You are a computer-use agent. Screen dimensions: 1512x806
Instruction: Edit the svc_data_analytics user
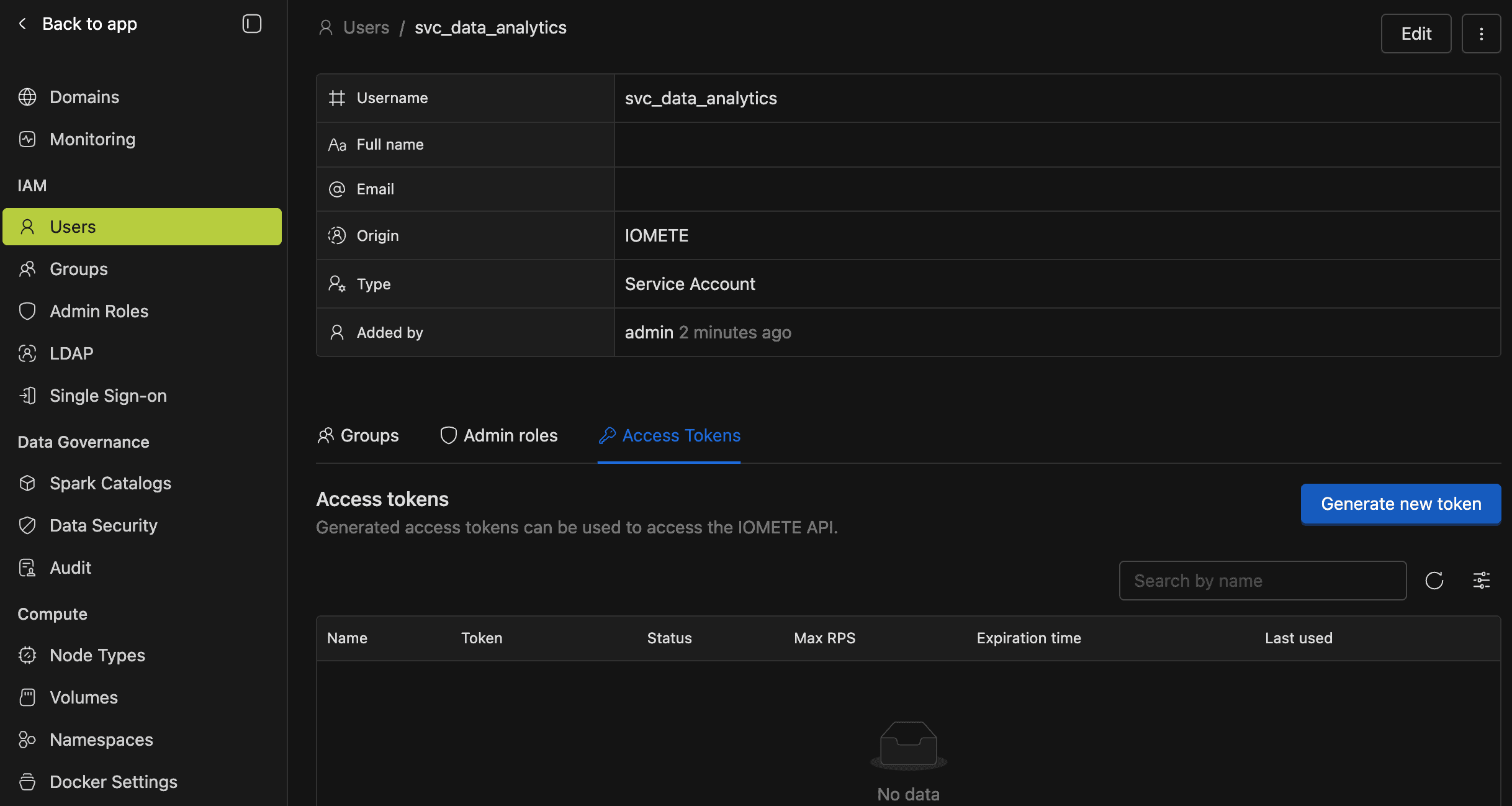[x=1416, y=33]
